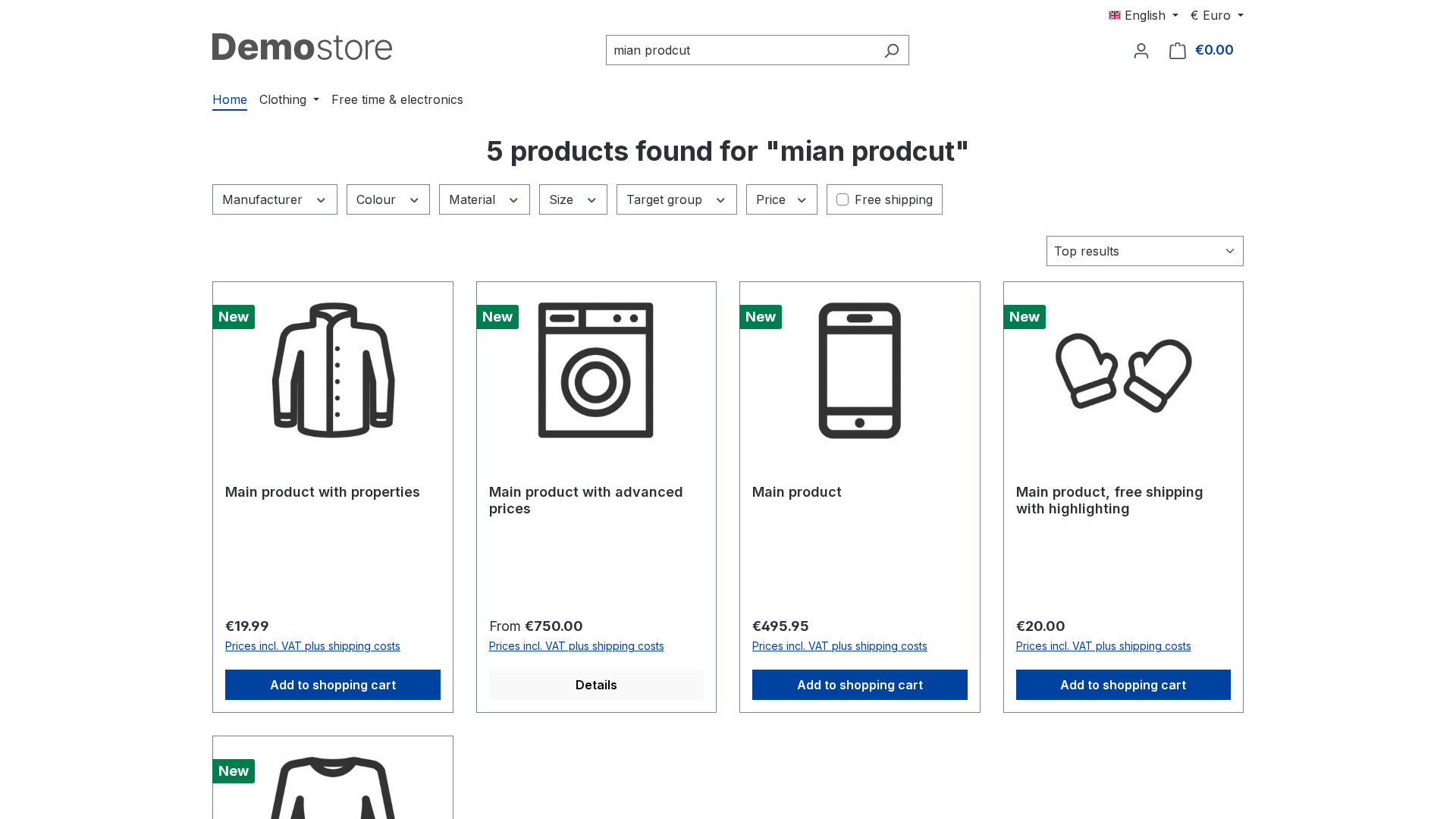View Details of advanced prices product
The height and width of the screenshot is (819, 1456).
tap(596, 685)
